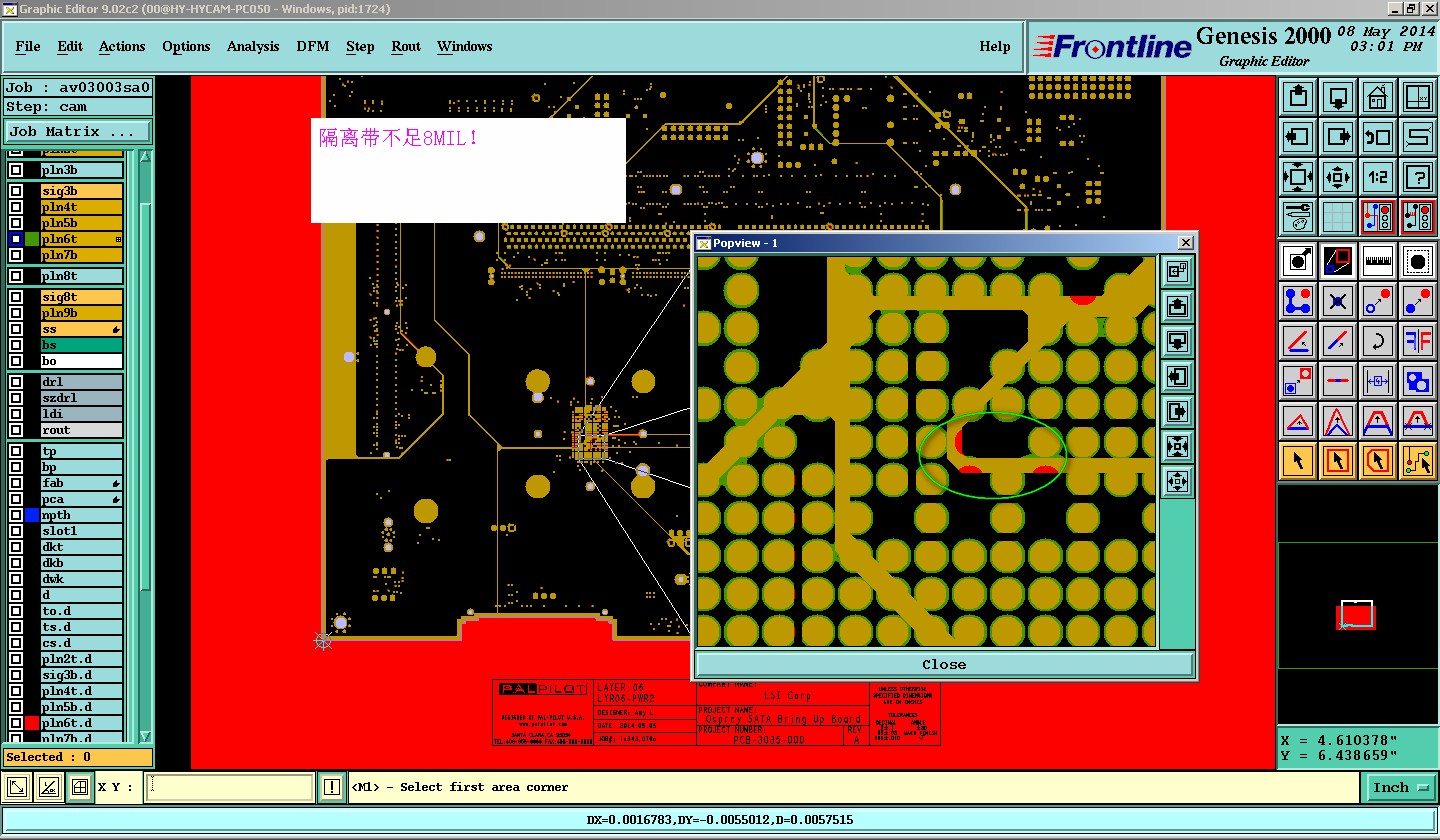
Task: Click the exclamation icon beside XY field
Action: (332, 787)
